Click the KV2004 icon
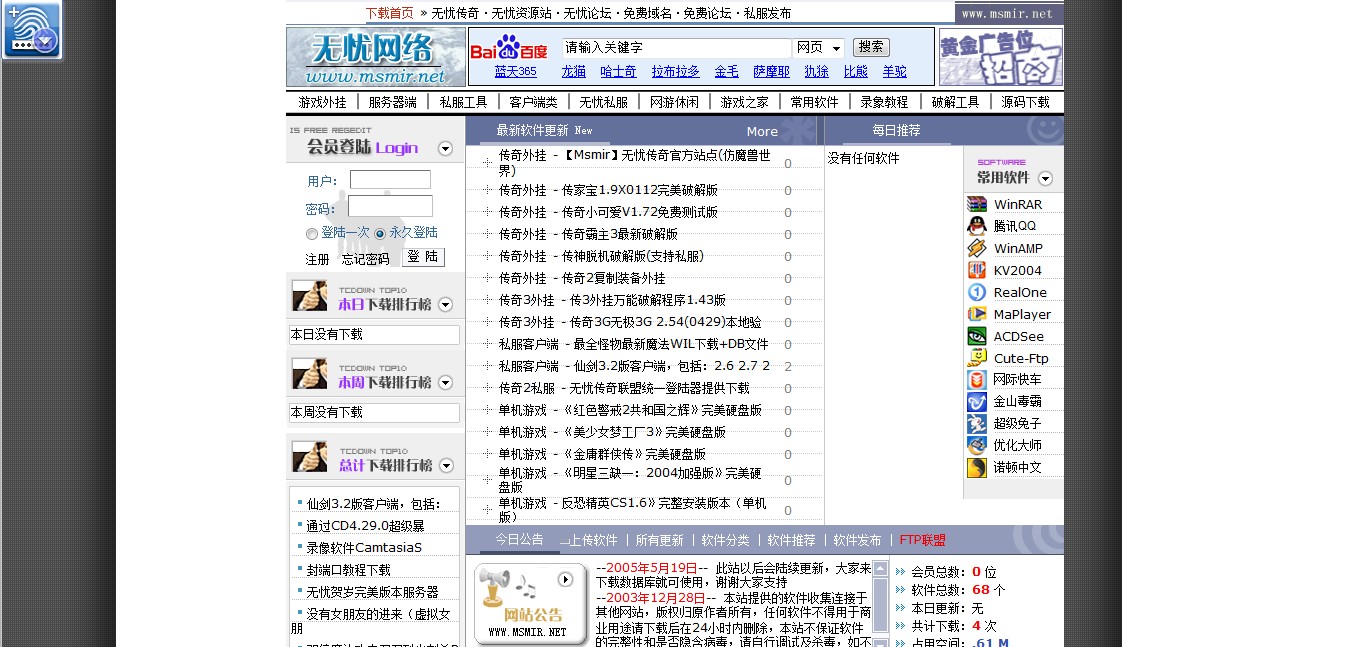 977,270
